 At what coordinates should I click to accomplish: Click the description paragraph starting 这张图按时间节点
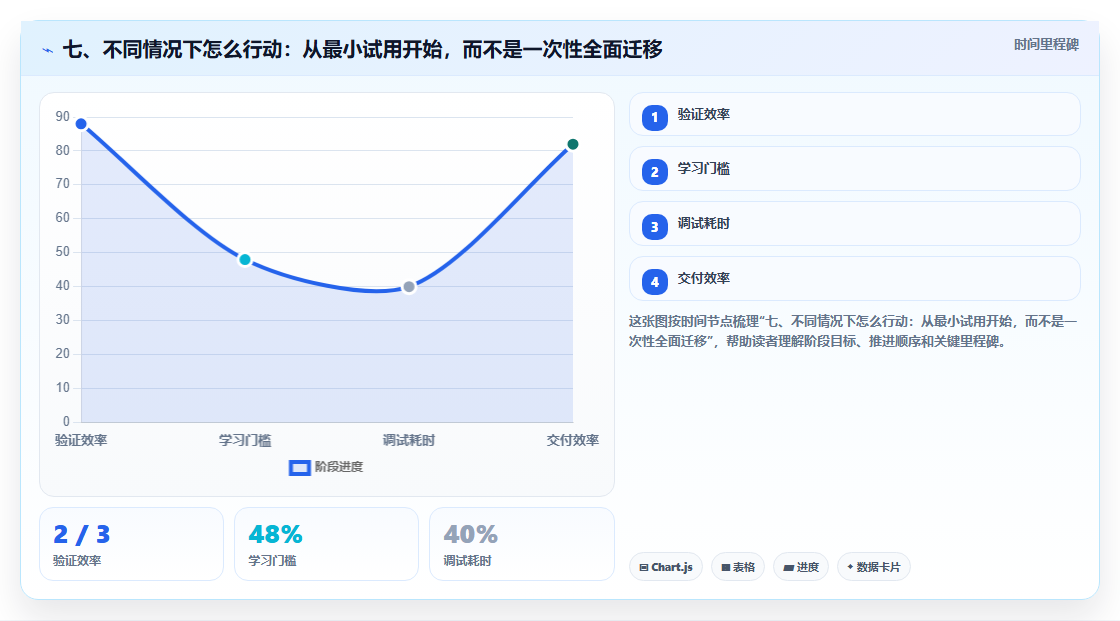pyautogui.click(x=853, y=332)
